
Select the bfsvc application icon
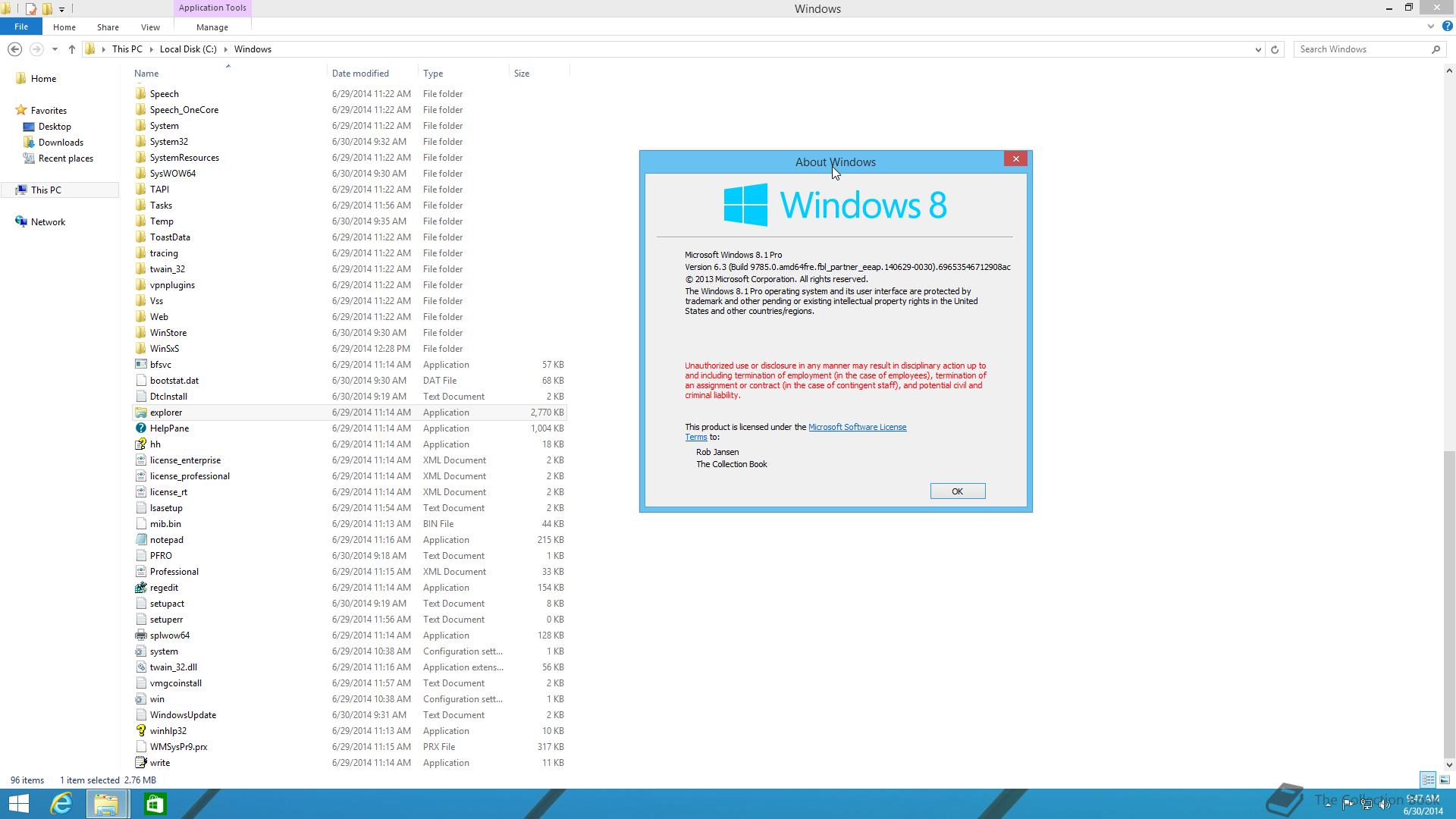[140, 365]
